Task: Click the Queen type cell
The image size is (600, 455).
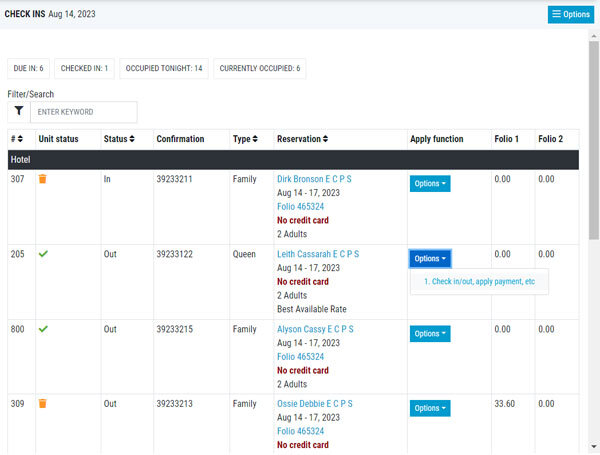Action: (244, 254)
